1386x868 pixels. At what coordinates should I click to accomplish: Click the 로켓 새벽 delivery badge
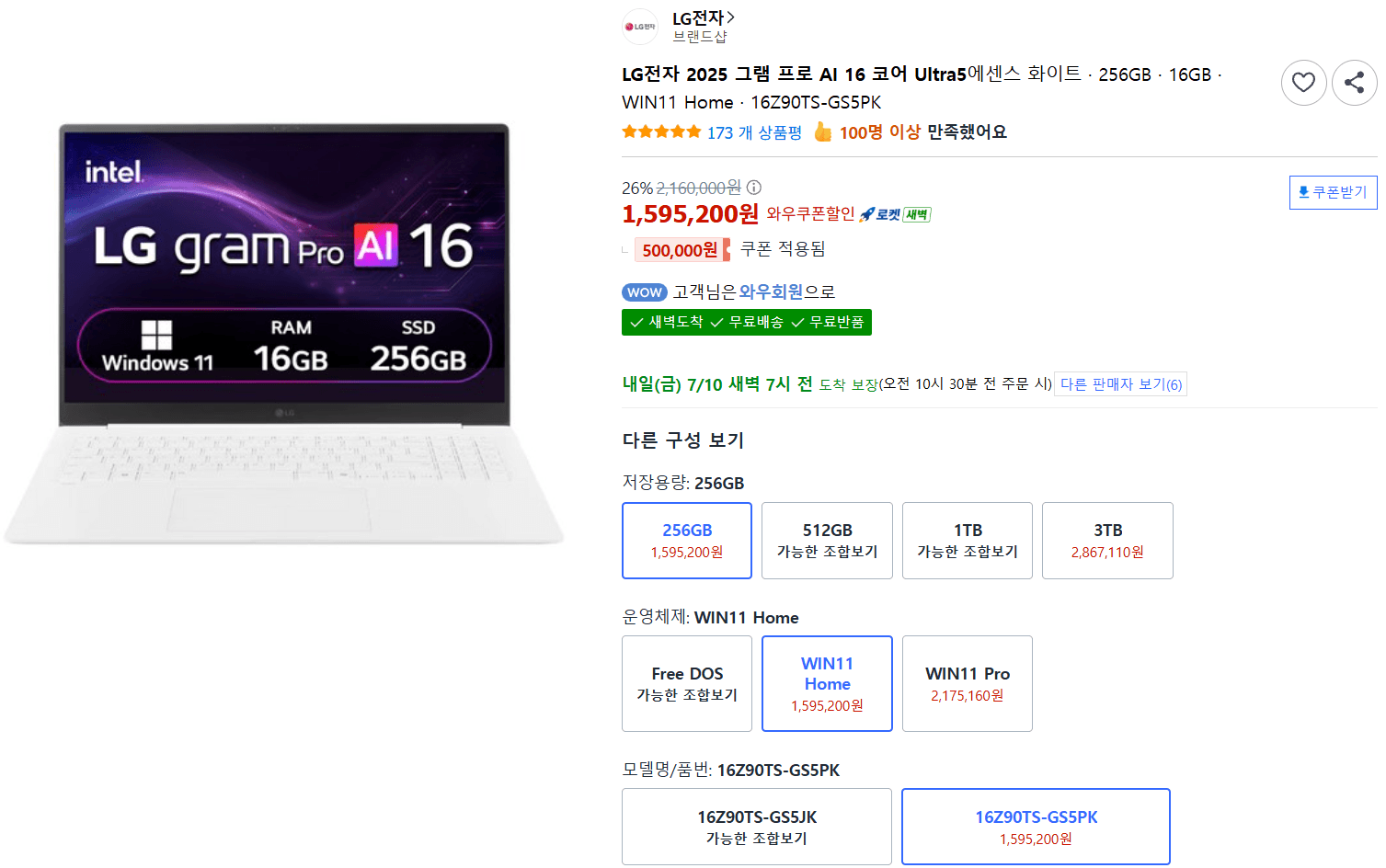pos(895,214)
